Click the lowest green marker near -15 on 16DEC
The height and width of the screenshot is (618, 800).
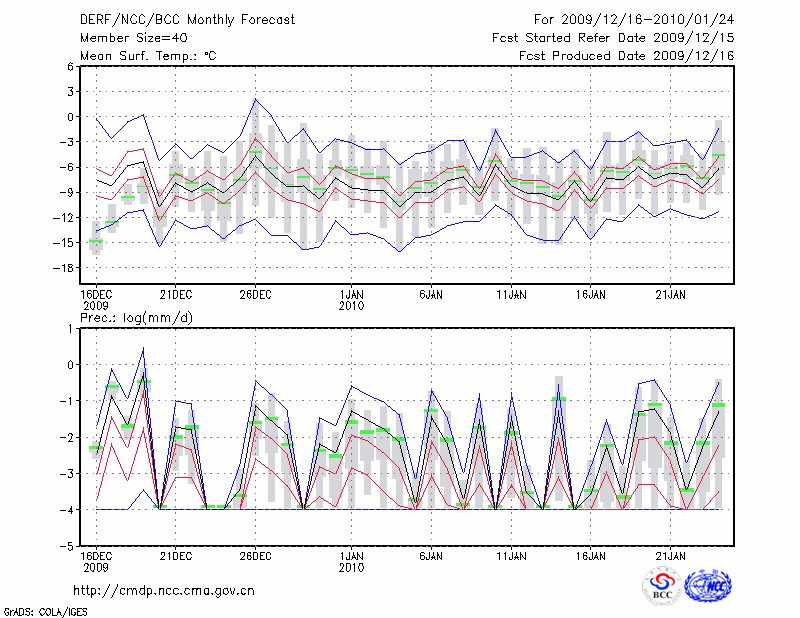click(96, 241)
